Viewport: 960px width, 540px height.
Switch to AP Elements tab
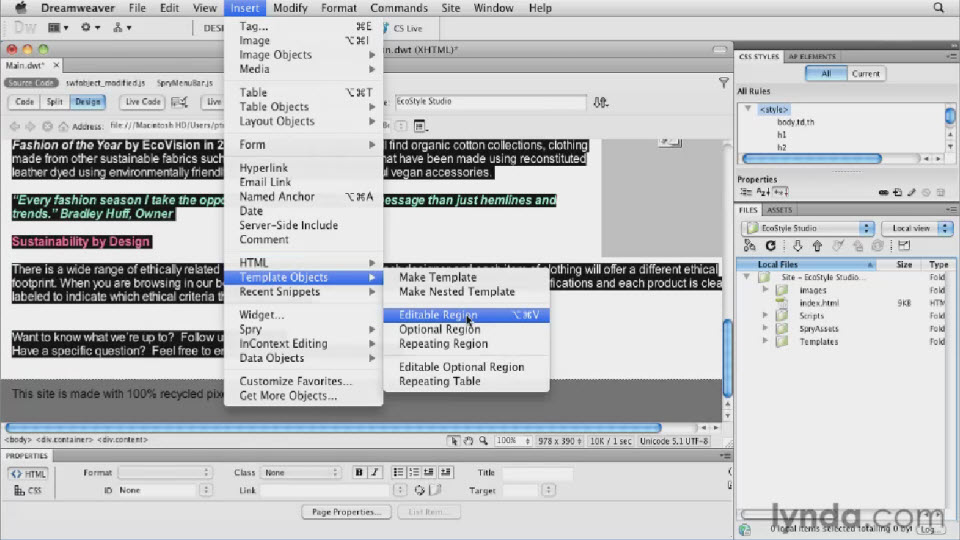(811, 56)
